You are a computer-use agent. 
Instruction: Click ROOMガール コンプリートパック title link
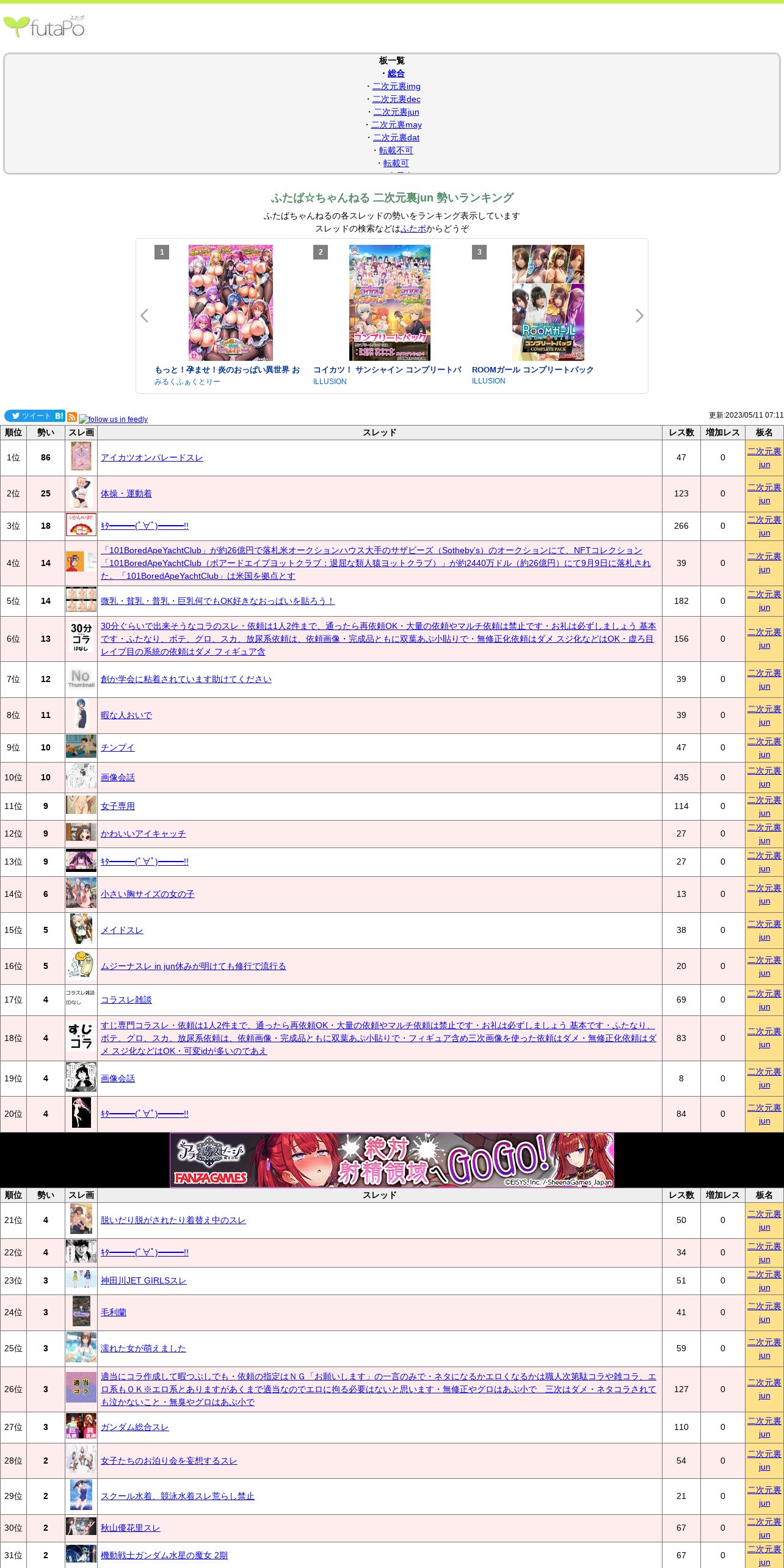point(532,369)
